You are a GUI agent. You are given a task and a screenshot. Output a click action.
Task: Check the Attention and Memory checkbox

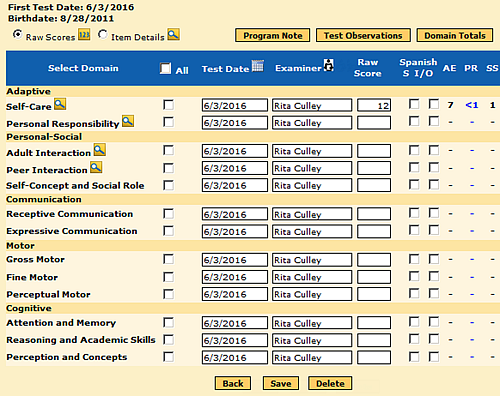(169, 322)
